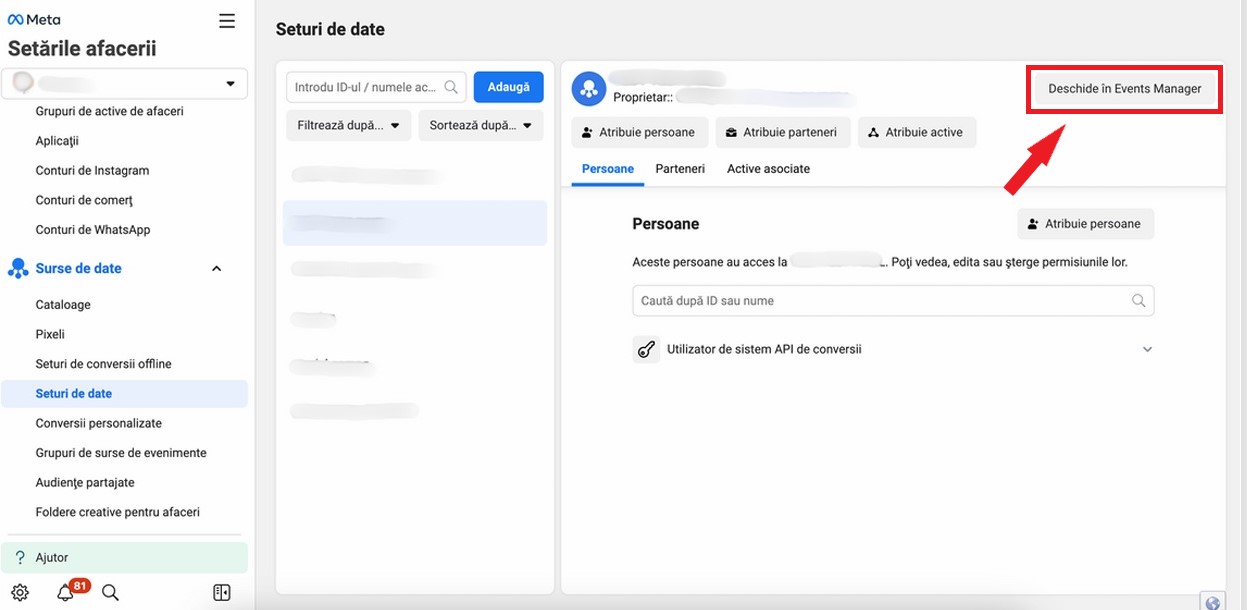Open the Filtrează după dropdown
The image size is (1247, 610).
[x=348, y=126]
